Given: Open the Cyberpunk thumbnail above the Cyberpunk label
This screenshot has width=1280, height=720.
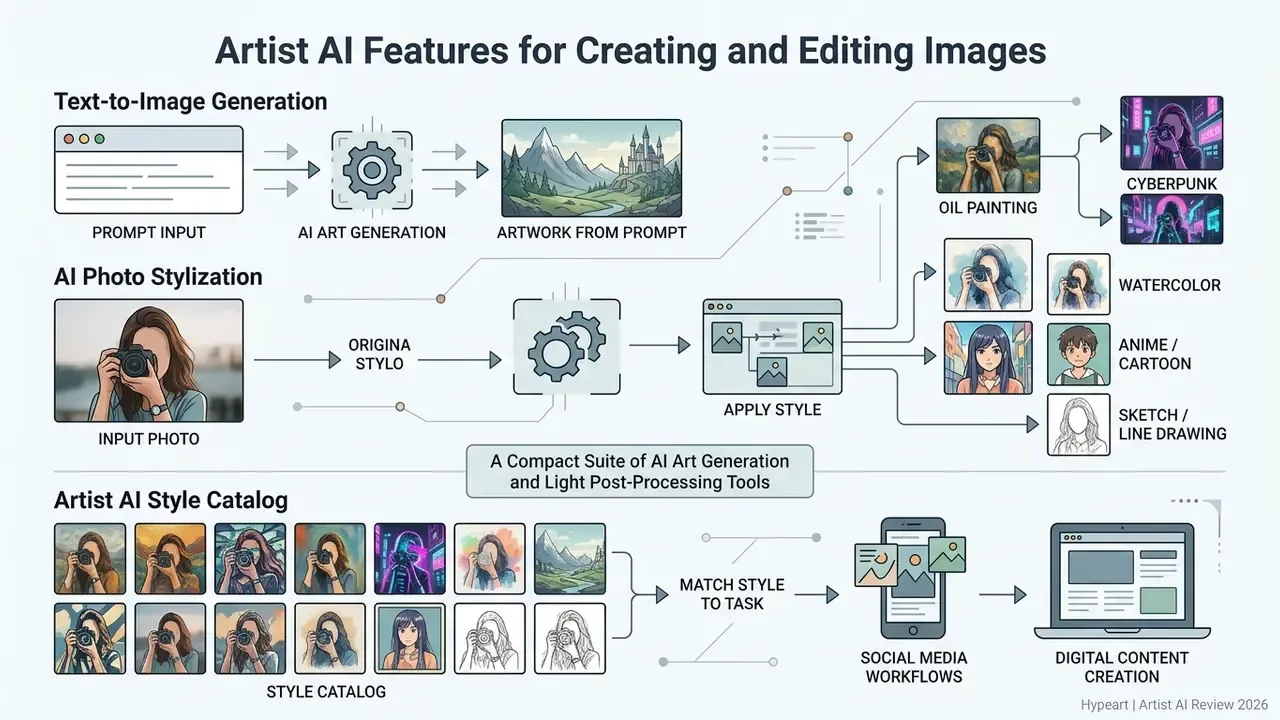Looking at the screenshot, I should point(1172,134).
